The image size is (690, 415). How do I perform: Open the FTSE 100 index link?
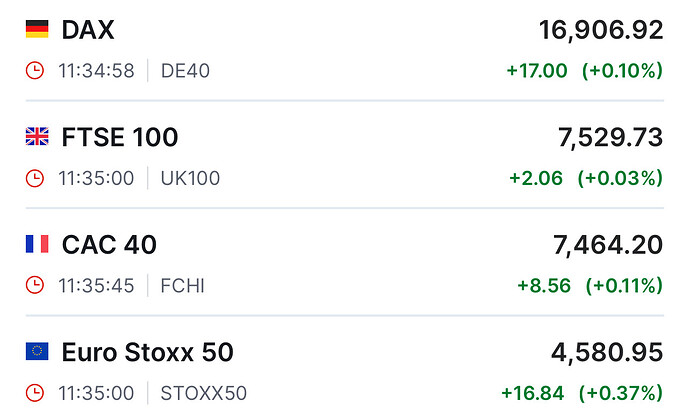(x=120, y=137)
